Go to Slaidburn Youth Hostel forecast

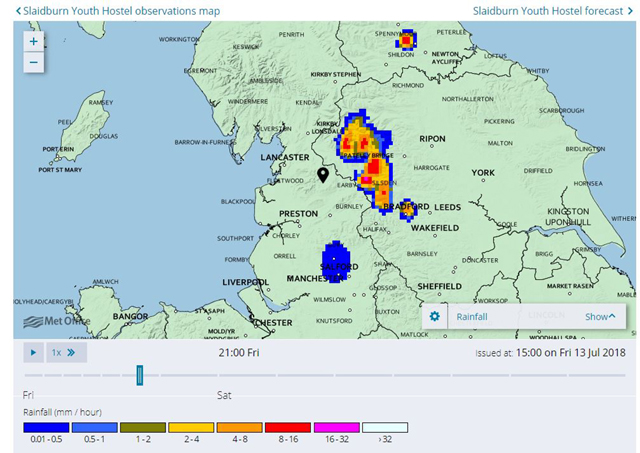click(549, 11)
